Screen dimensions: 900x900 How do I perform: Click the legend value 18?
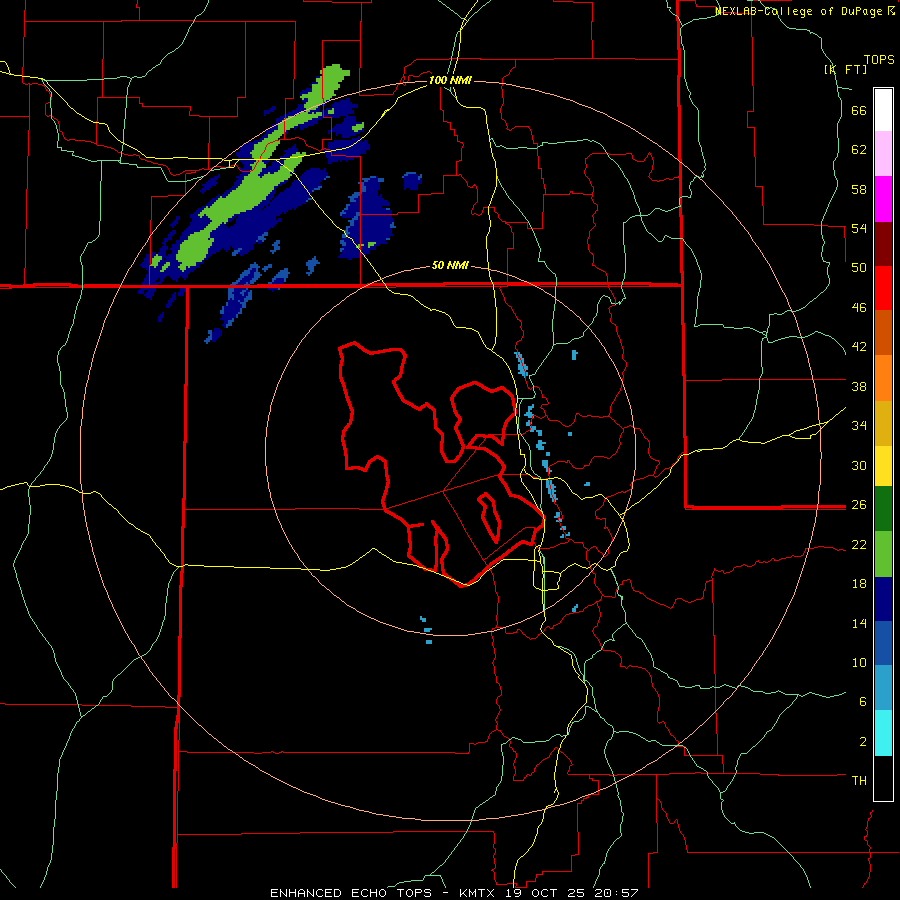pos(859,584)
